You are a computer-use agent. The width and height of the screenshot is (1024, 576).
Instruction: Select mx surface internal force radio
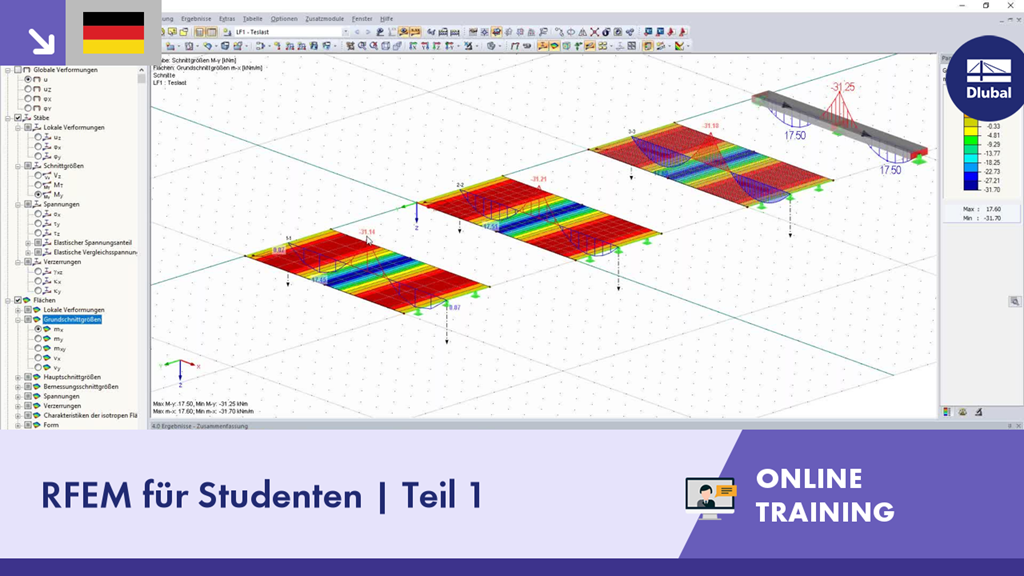coord(38,329)
